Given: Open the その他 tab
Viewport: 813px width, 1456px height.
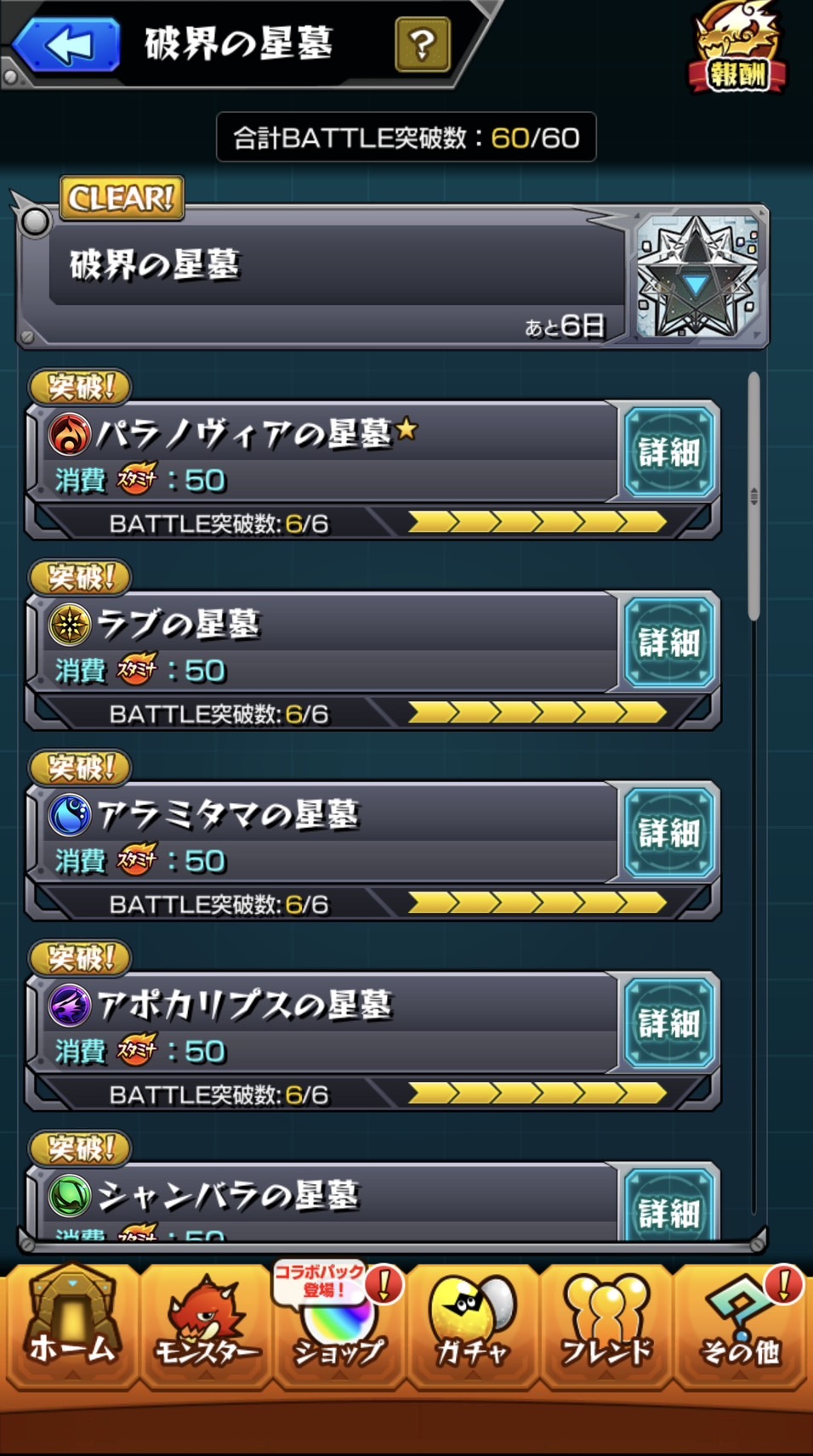Looking at the screenshot, I should [x=740, y=1324].
